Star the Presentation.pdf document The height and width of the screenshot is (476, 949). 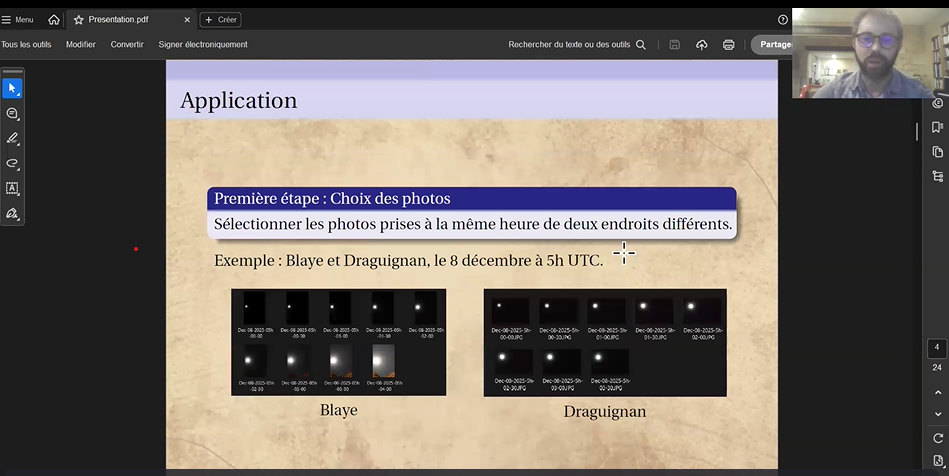point(78,20)
